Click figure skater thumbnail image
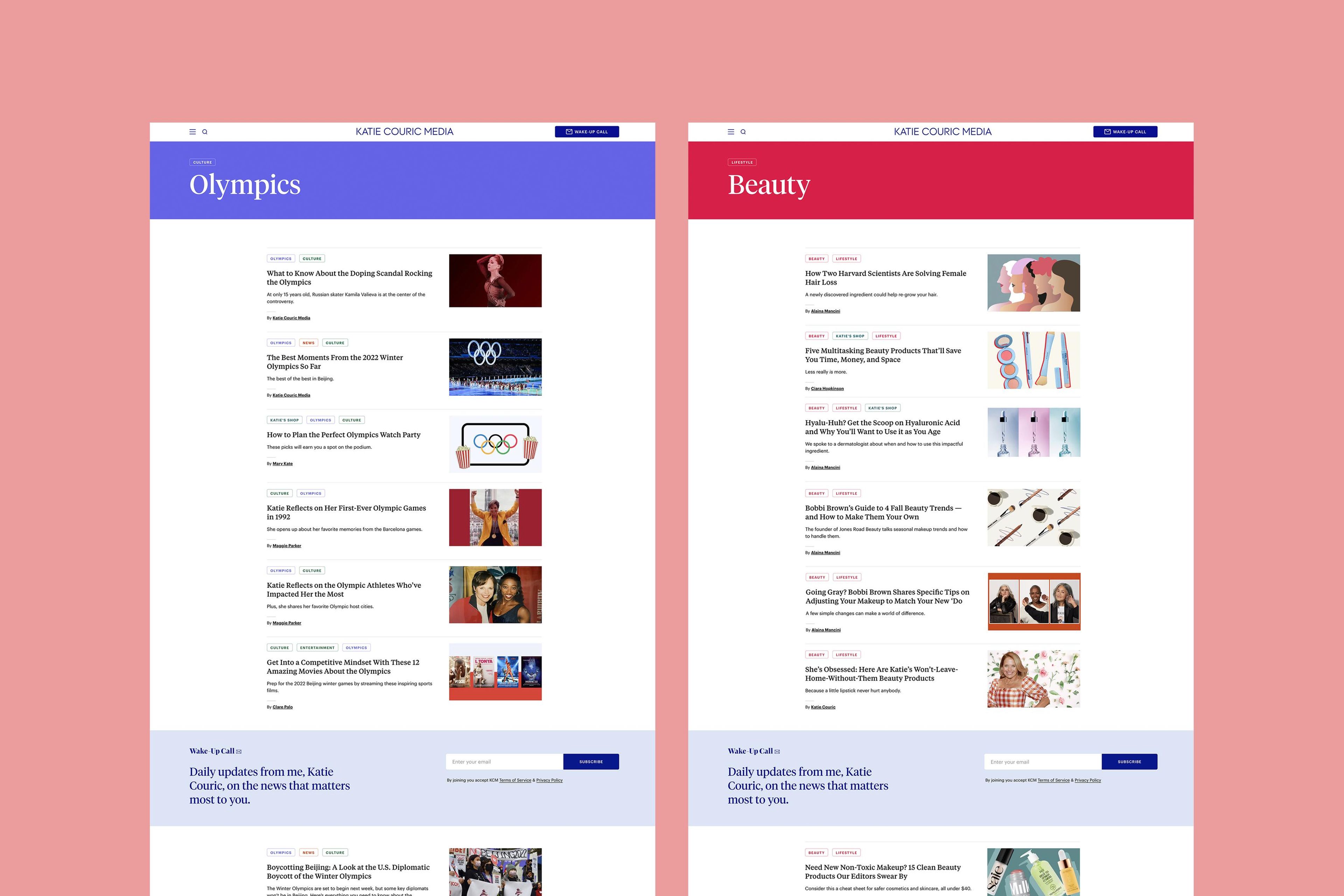1344x896 pixels. [495, 281]
